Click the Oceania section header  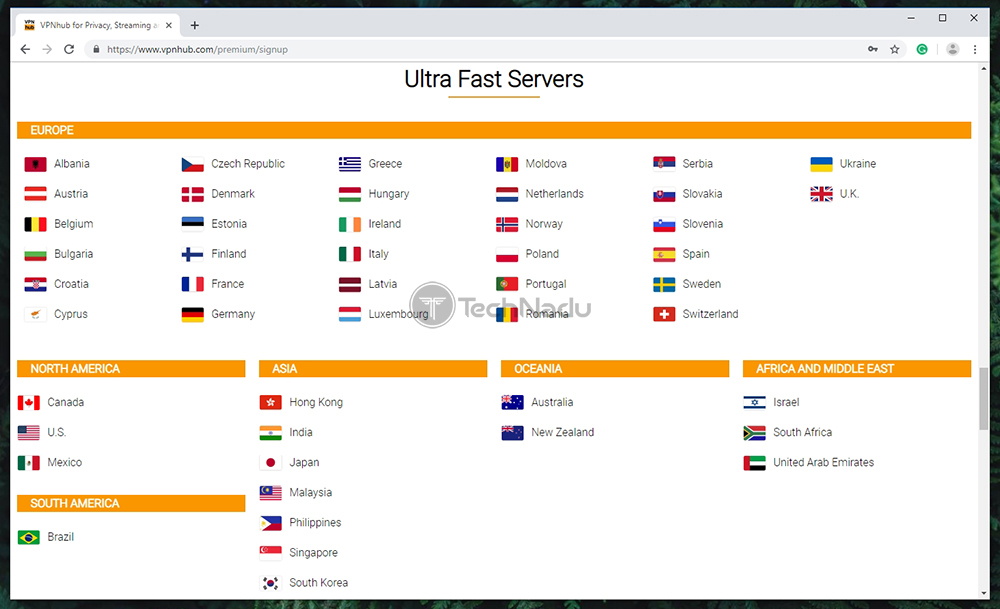[615, 369]
